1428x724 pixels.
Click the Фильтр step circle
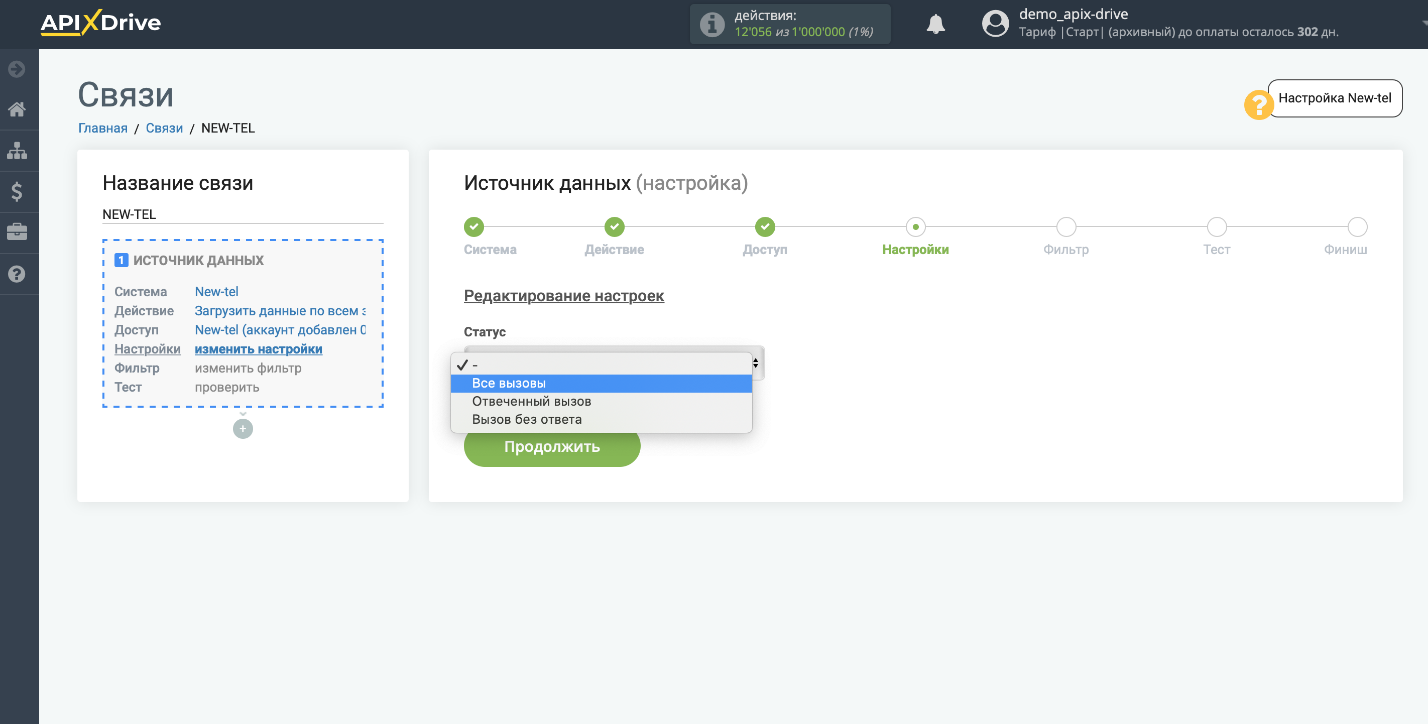click(x=1066, y=227)
